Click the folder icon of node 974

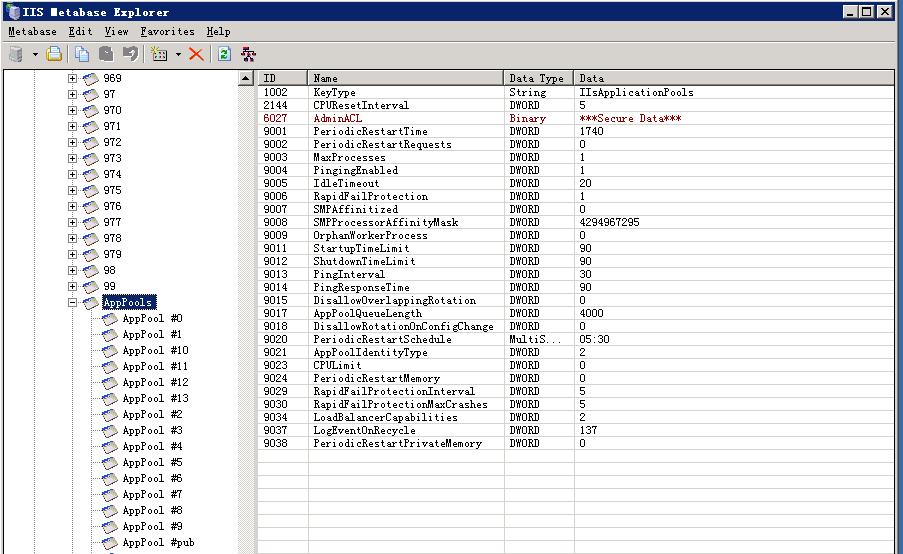pyautogui.click(x=90, y=174)
